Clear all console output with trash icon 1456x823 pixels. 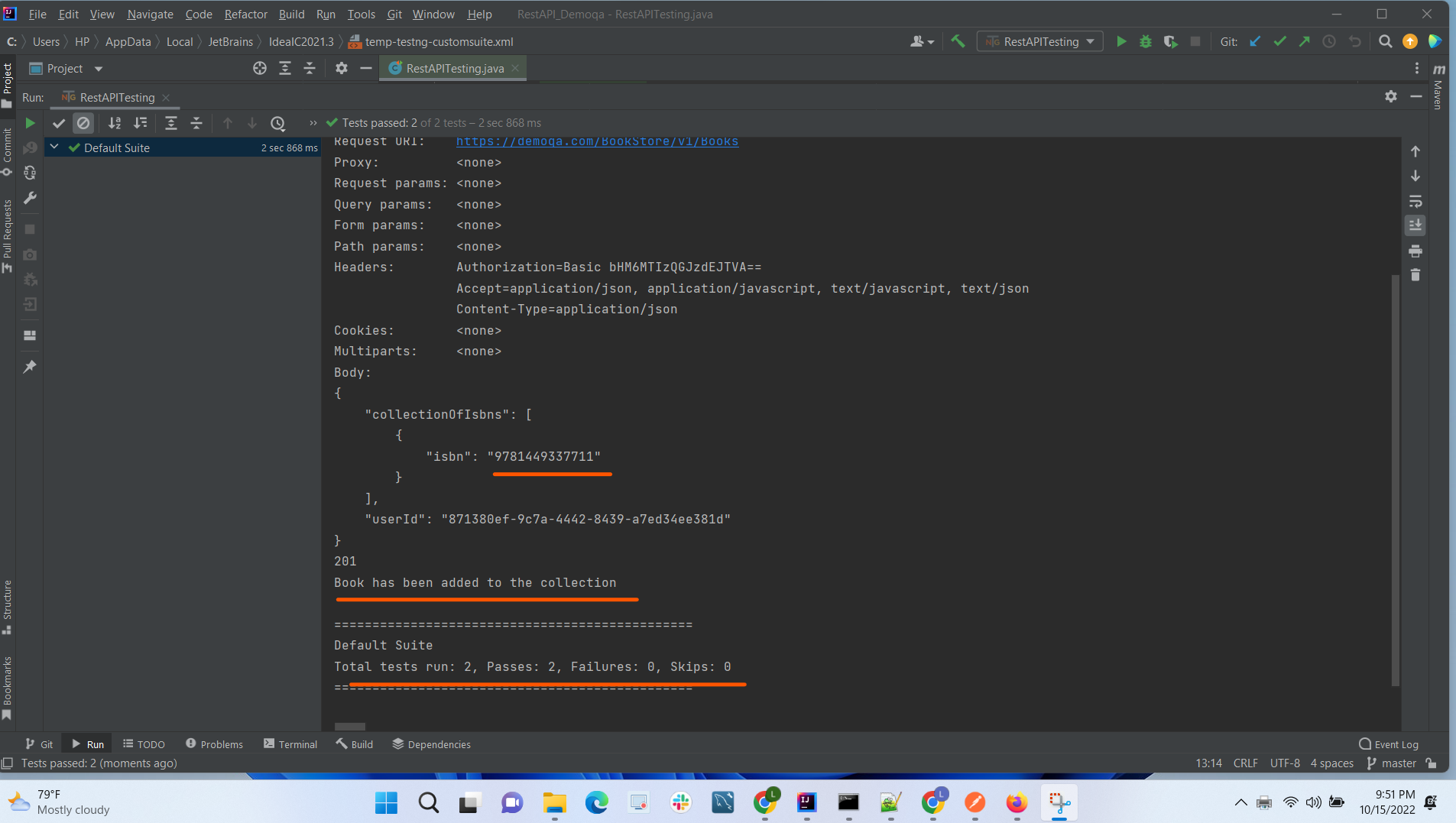[1415, 275]
